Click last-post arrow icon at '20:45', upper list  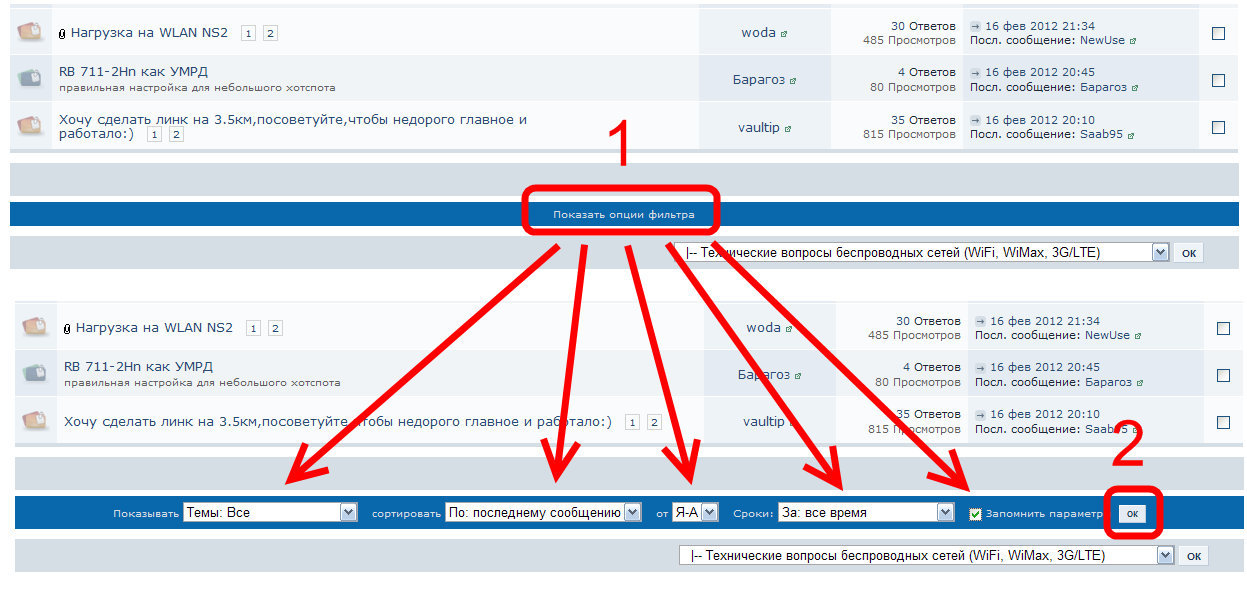click(976, 72)
